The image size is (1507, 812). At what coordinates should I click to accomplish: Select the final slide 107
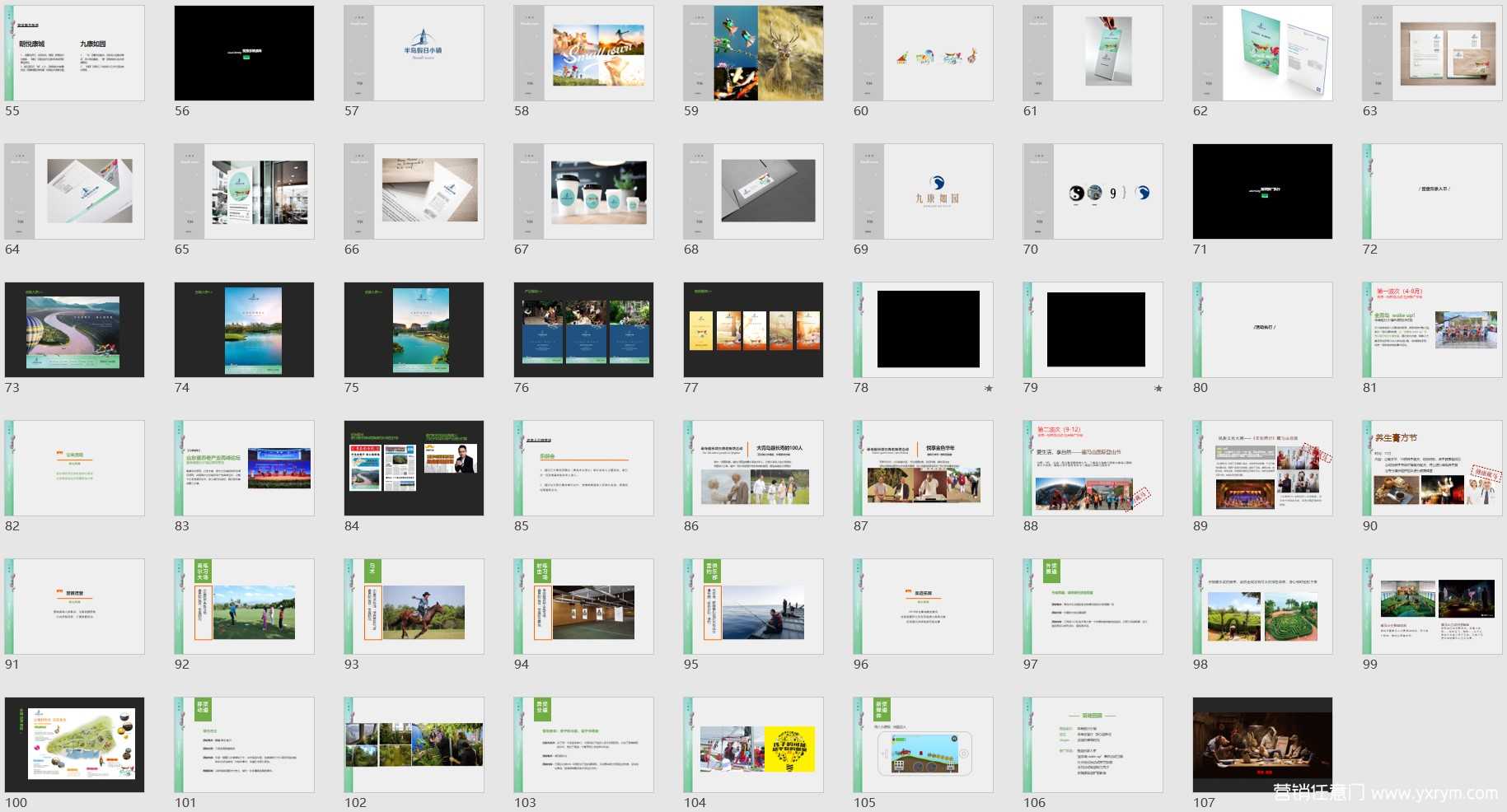pos(1262,745)
